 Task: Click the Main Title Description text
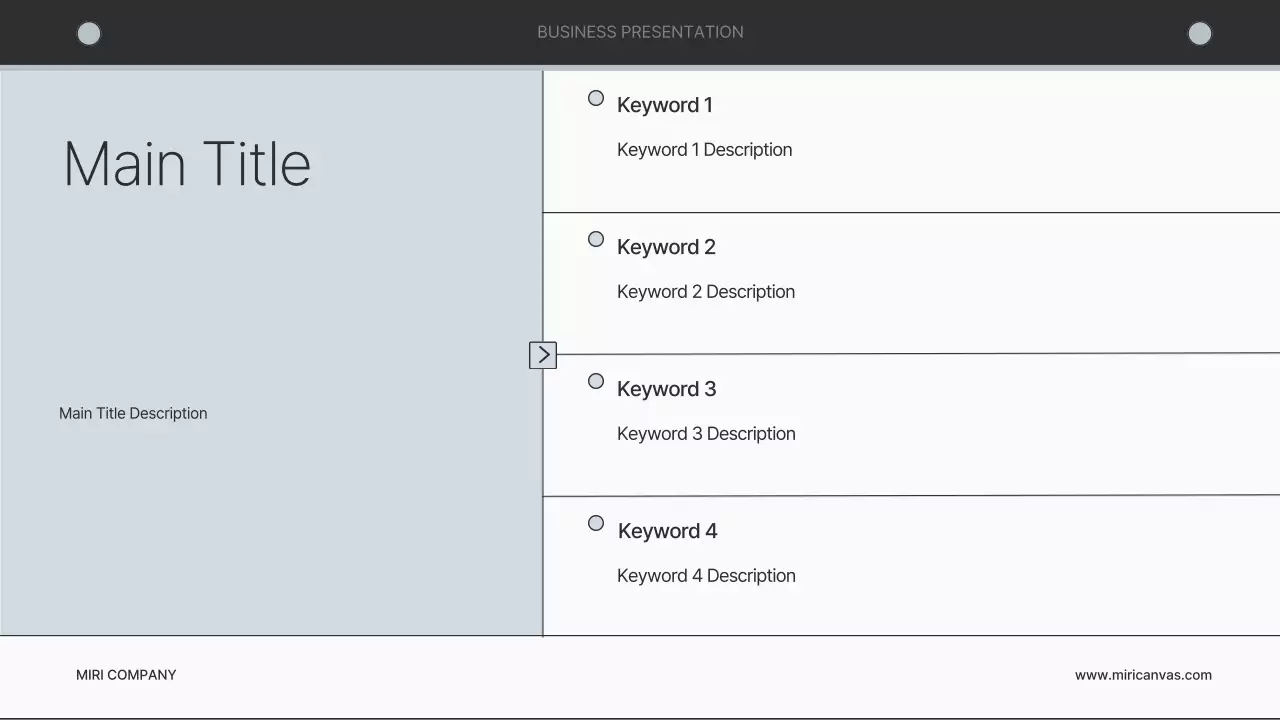133,413
